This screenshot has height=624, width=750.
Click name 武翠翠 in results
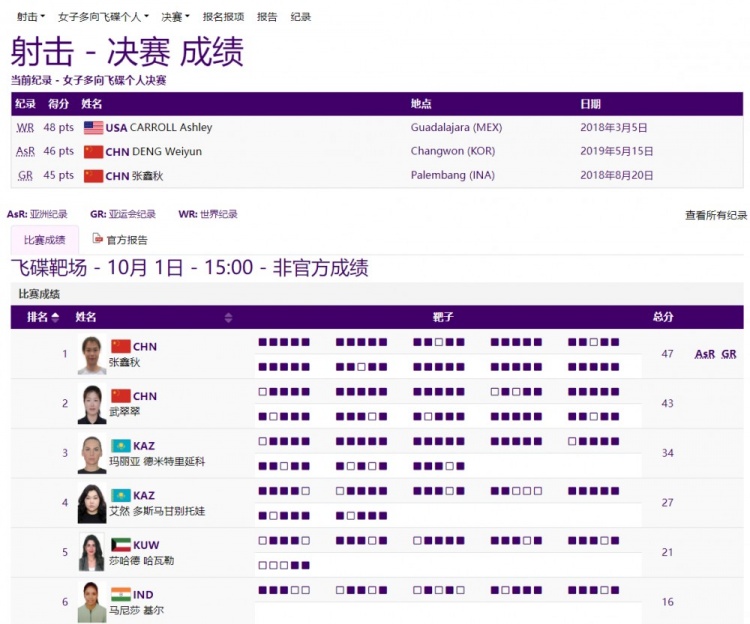124,412
